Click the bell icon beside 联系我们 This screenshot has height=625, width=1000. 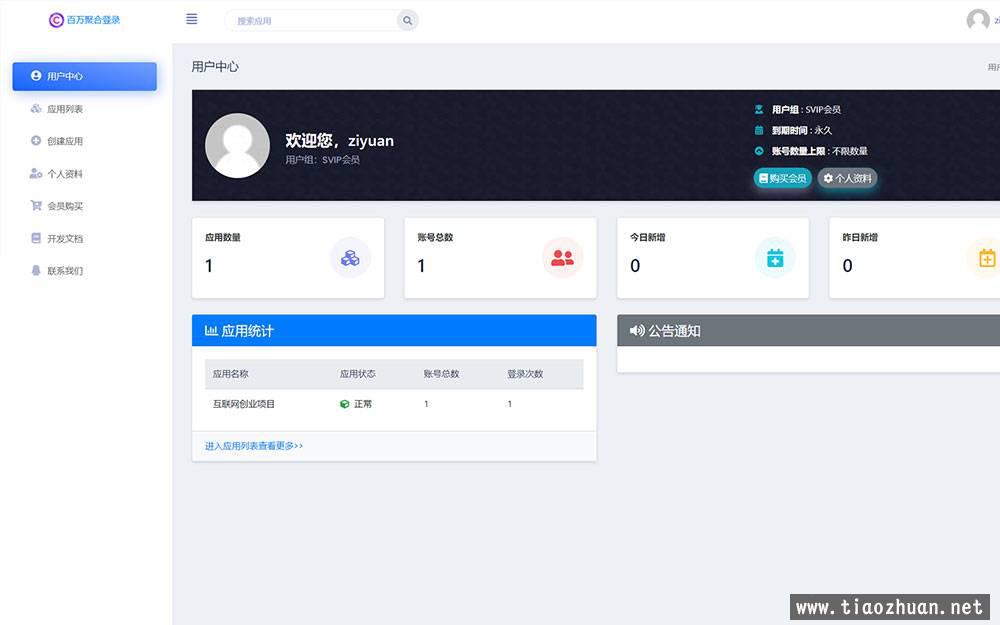[36, 270]
